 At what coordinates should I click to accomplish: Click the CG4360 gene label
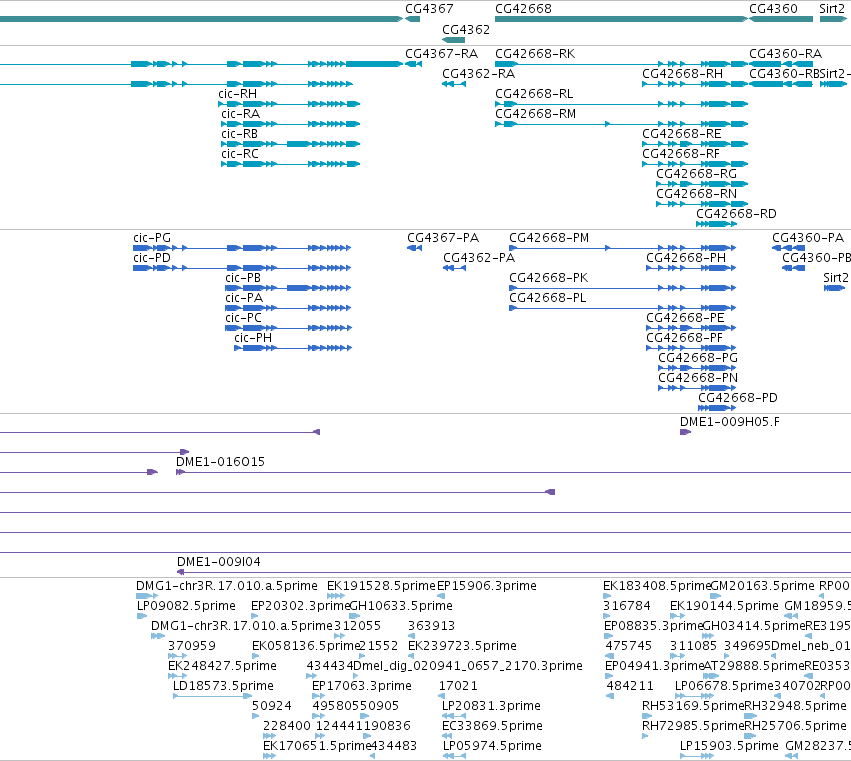coord(773,9)
